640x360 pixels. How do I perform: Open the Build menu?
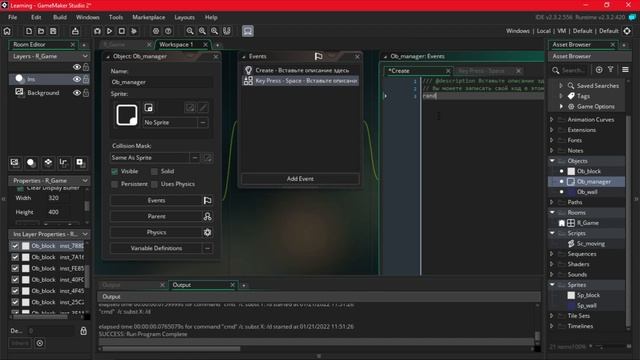tap(60, 17)
